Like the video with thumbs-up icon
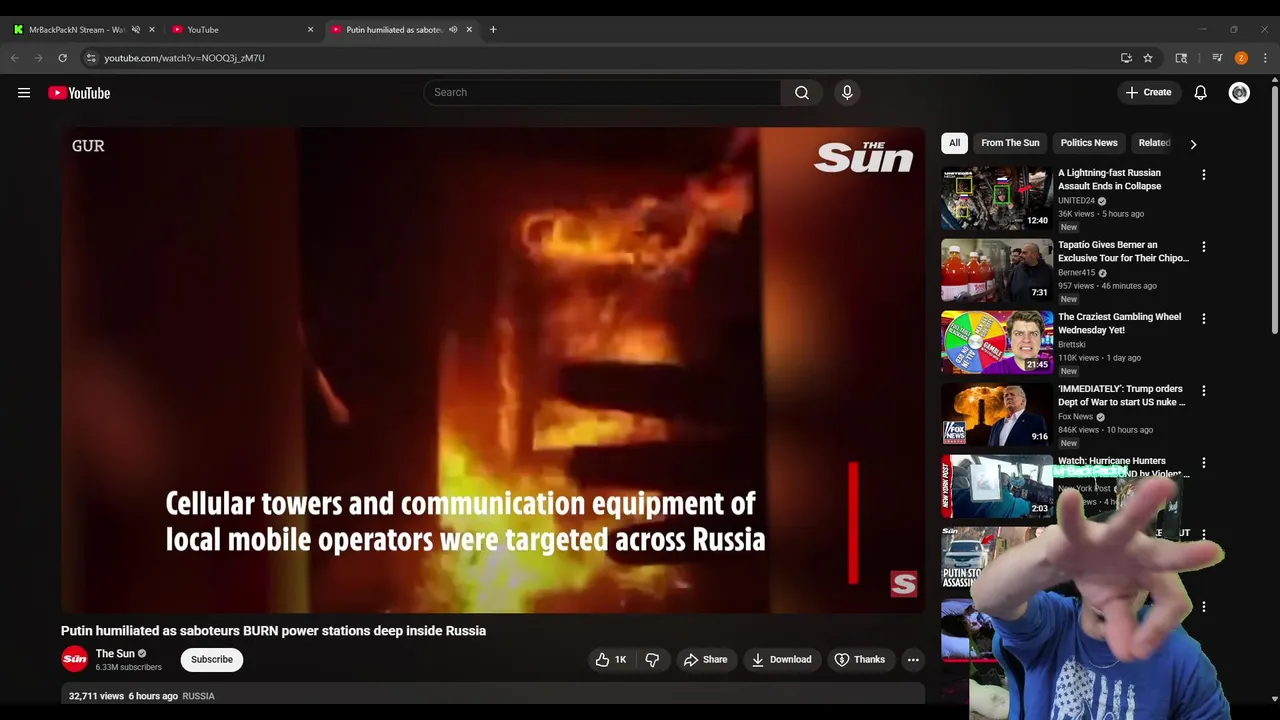The height and width of the screenshot is (720, 1280). (x=611, y=659)
